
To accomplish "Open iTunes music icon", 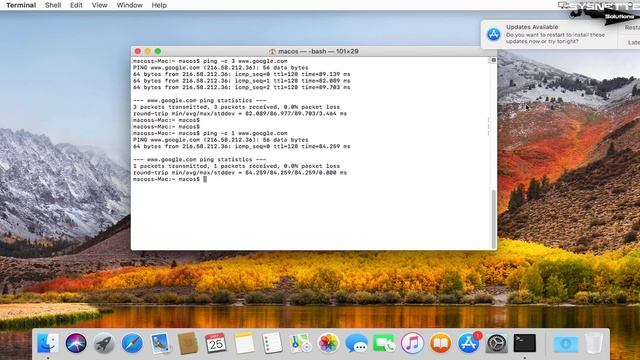I will (x=412, y=343).
